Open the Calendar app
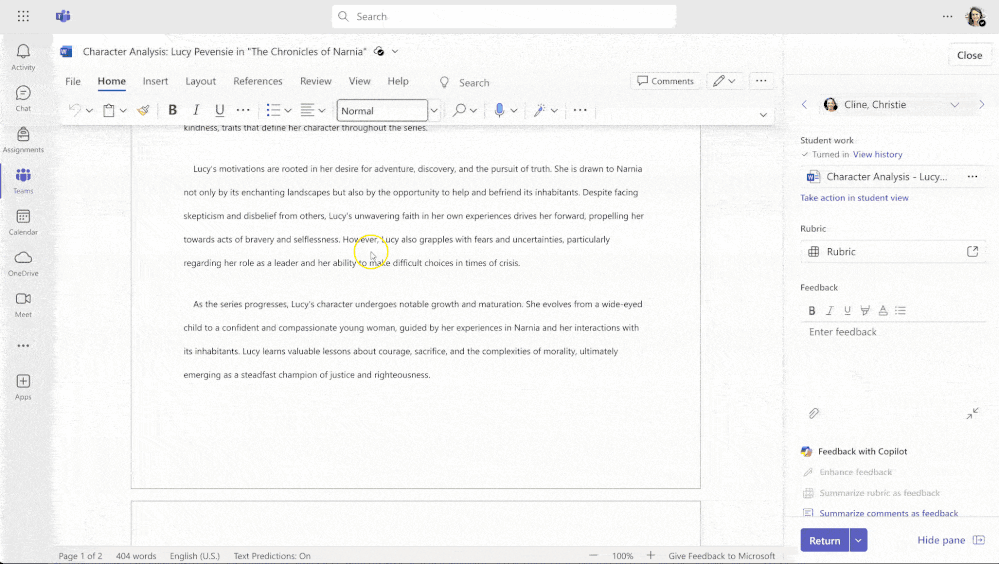999x564 pixels. [x=23, y=222]
